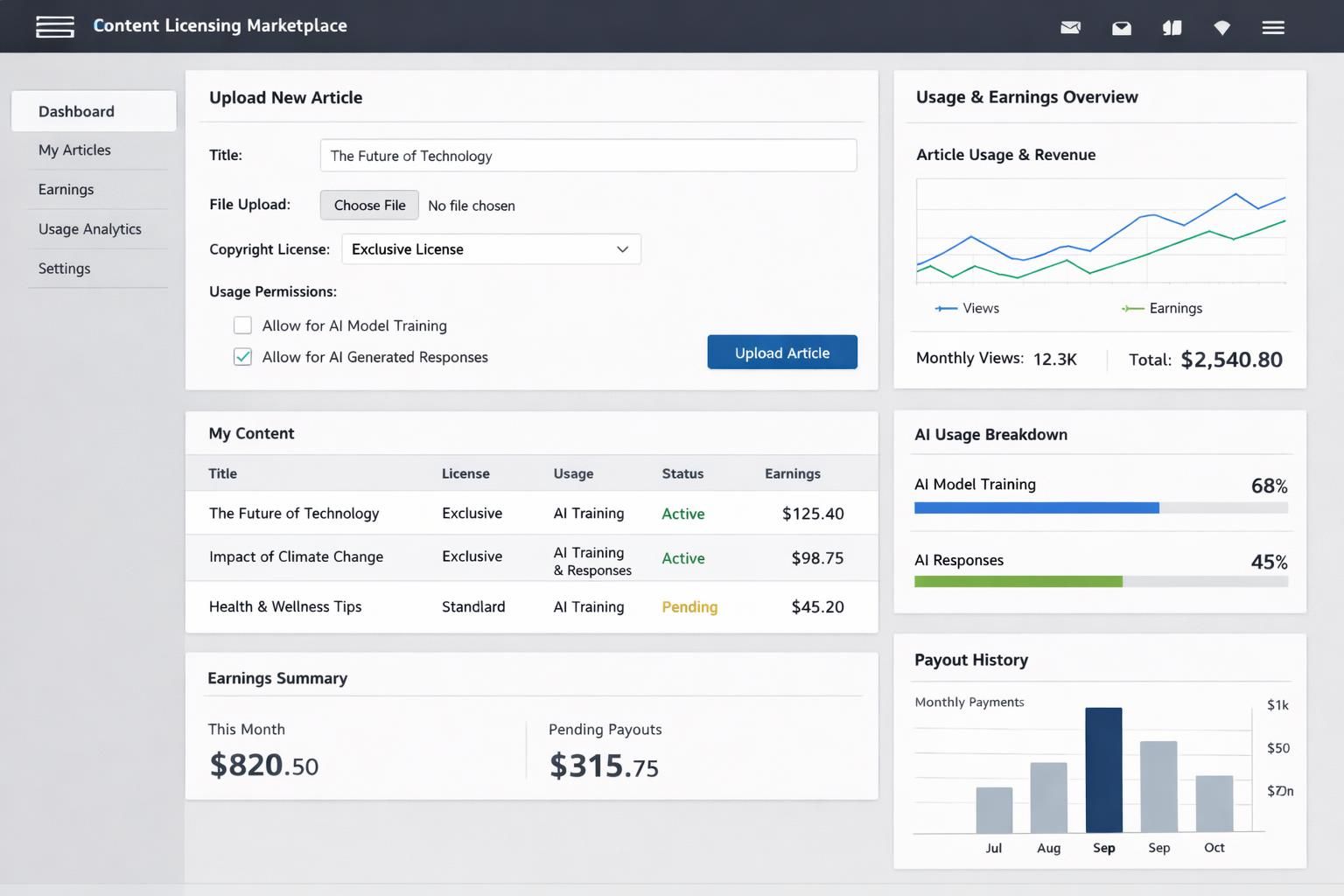Click the Choose File button
Image resolution: width=1344 pixels, height=896 pixels.
coord(369,206)
